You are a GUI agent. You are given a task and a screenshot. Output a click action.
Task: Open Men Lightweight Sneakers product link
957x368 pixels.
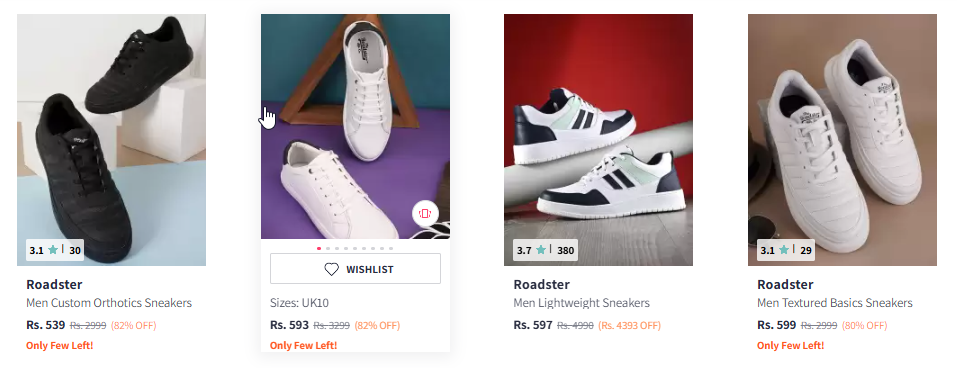pos(582,303)
